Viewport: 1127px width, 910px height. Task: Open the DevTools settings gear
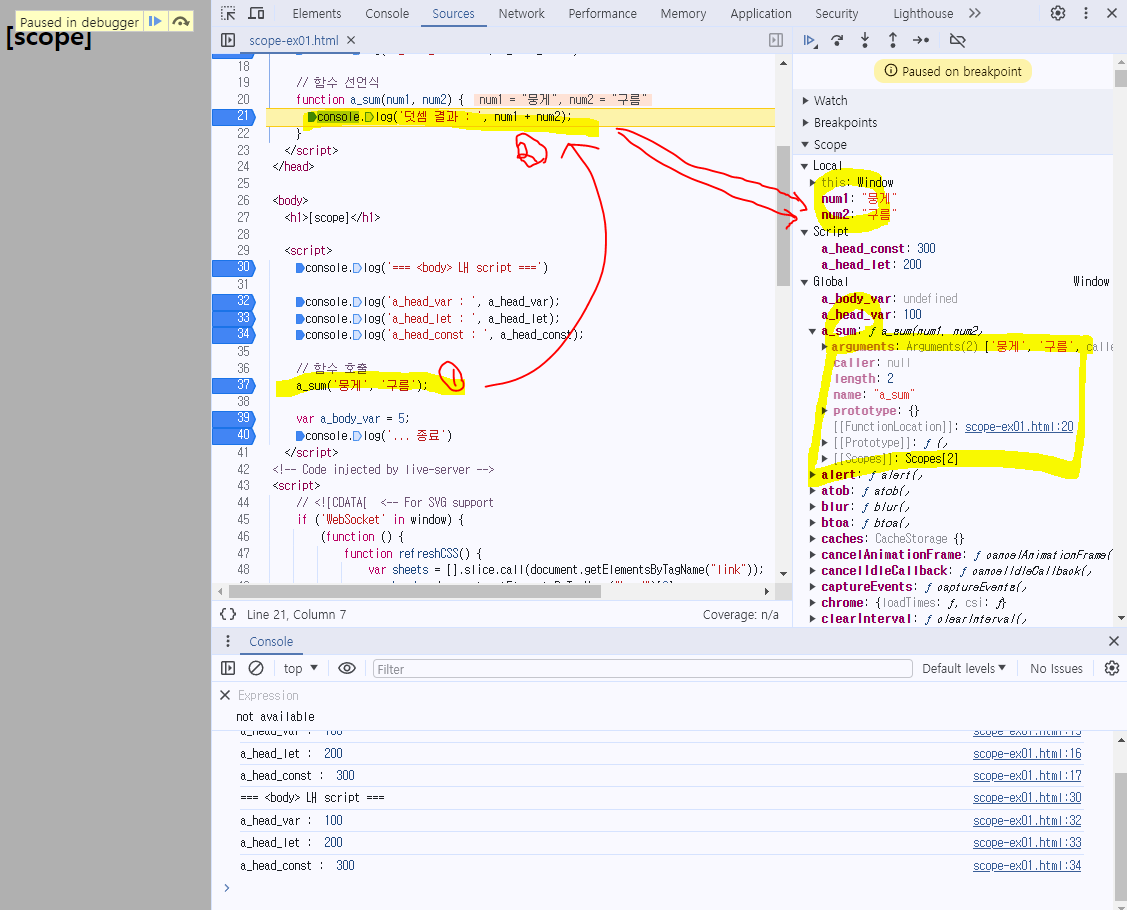[x=1058, y=13]
